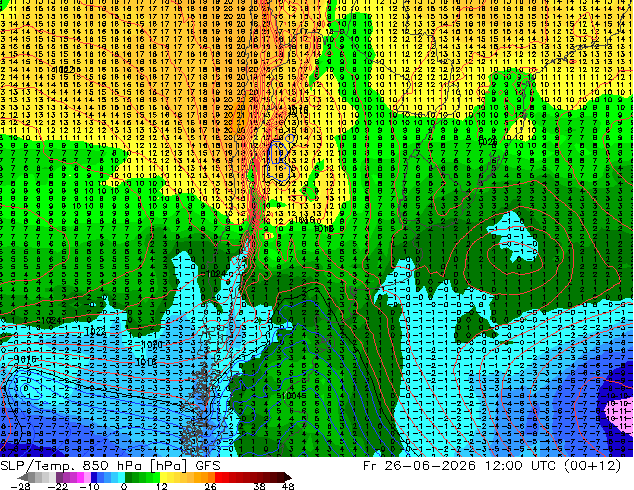Click the small blue closed contour in orange area
634x490 pixels.
pyautogui.click(x=290, y=139)
